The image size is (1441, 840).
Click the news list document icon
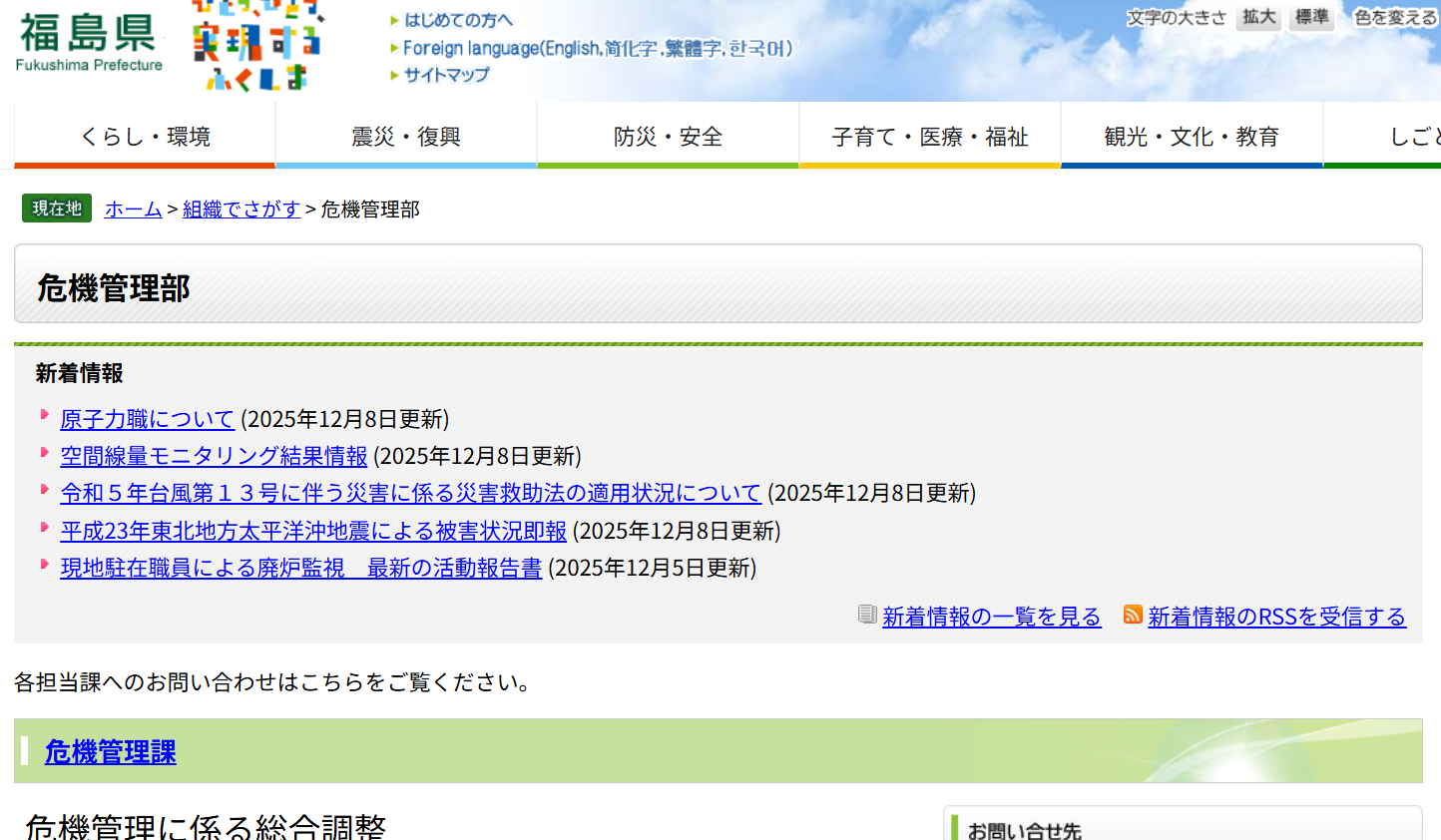(867, 615)
